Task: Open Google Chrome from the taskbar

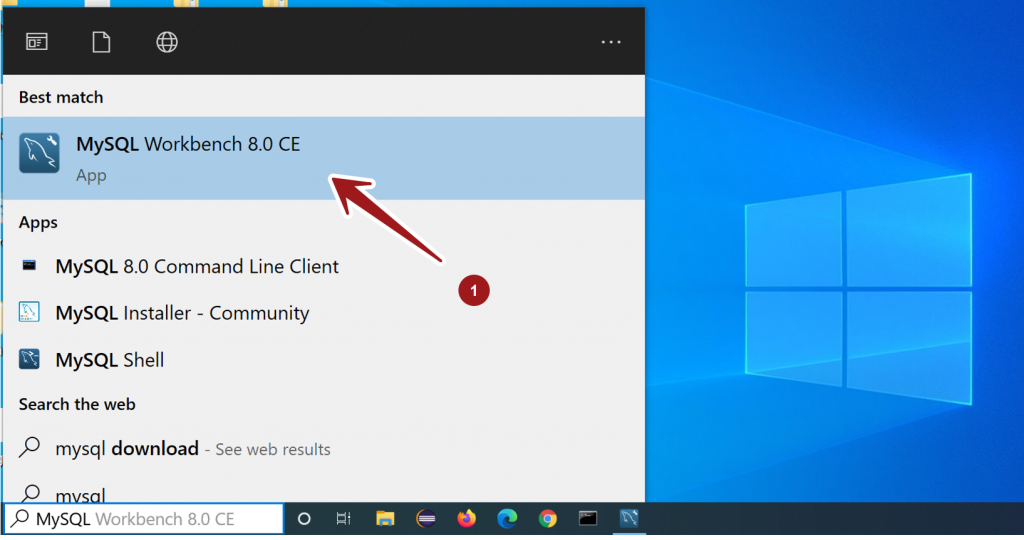Action: (547, 519)
